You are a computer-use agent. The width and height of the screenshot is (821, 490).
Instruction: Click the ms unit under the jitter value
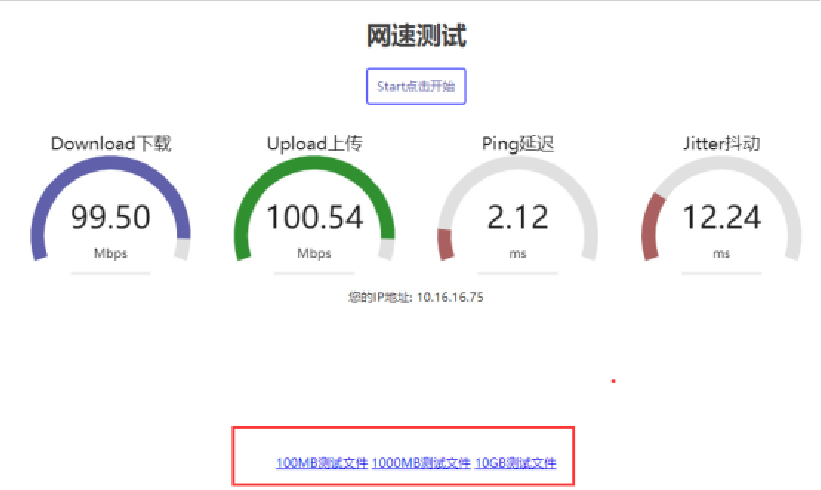(x=721, y=253)
